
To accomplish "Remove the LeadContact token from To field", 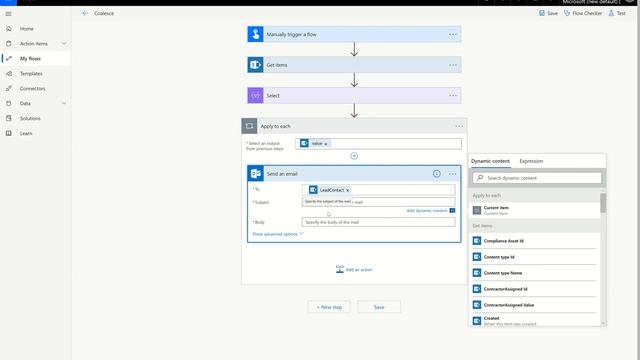I will click(348, 190).
